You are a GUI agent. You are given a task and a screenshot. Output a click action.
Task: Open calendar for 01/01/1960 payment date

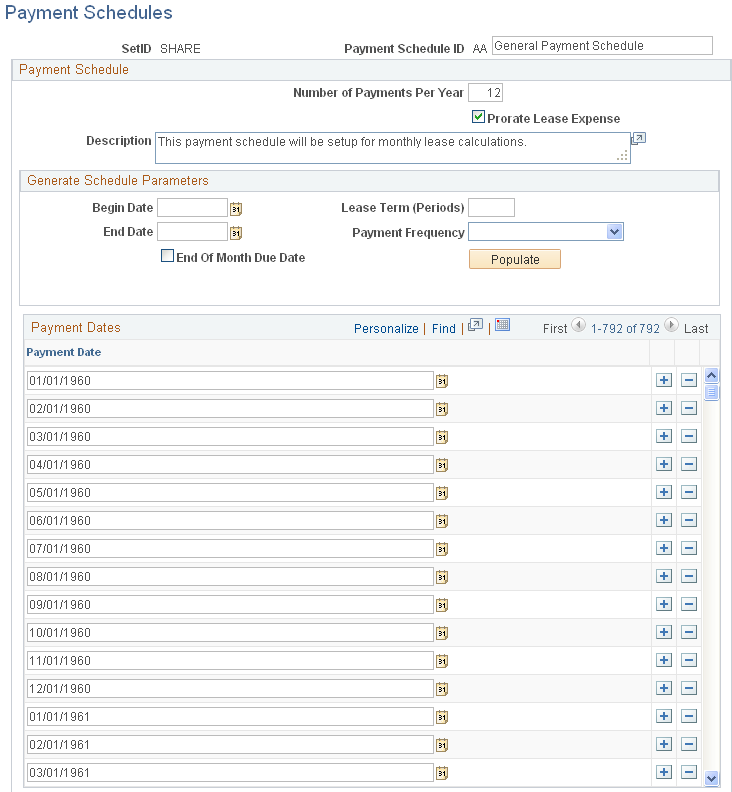coord(442,381)
